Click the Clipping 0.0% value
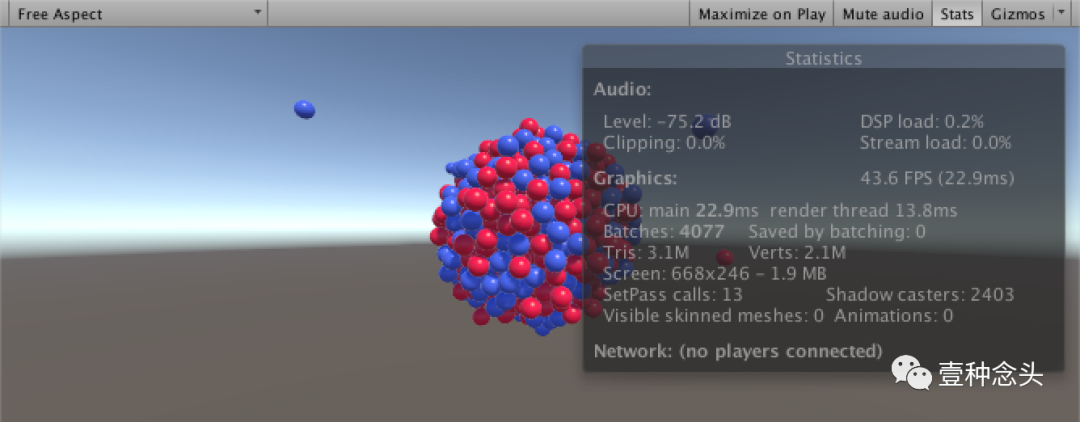Screen dimensions: 1080x422 [x=664, y=143]
